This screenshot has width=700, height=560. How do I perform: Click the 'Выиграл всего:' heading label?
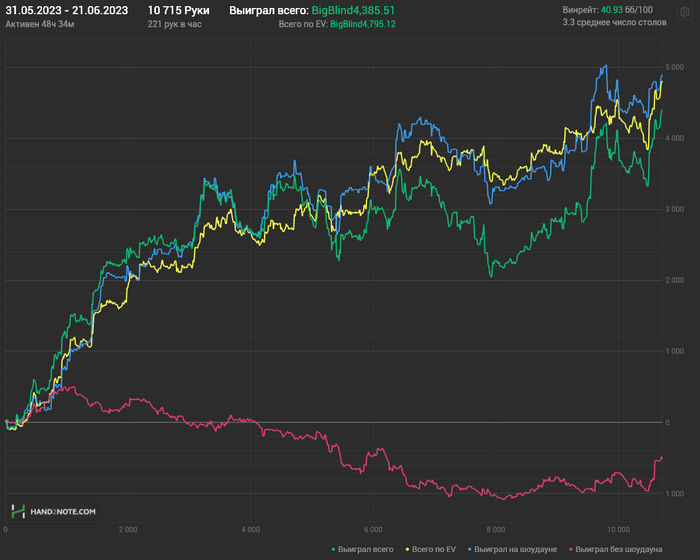(269, 10)
